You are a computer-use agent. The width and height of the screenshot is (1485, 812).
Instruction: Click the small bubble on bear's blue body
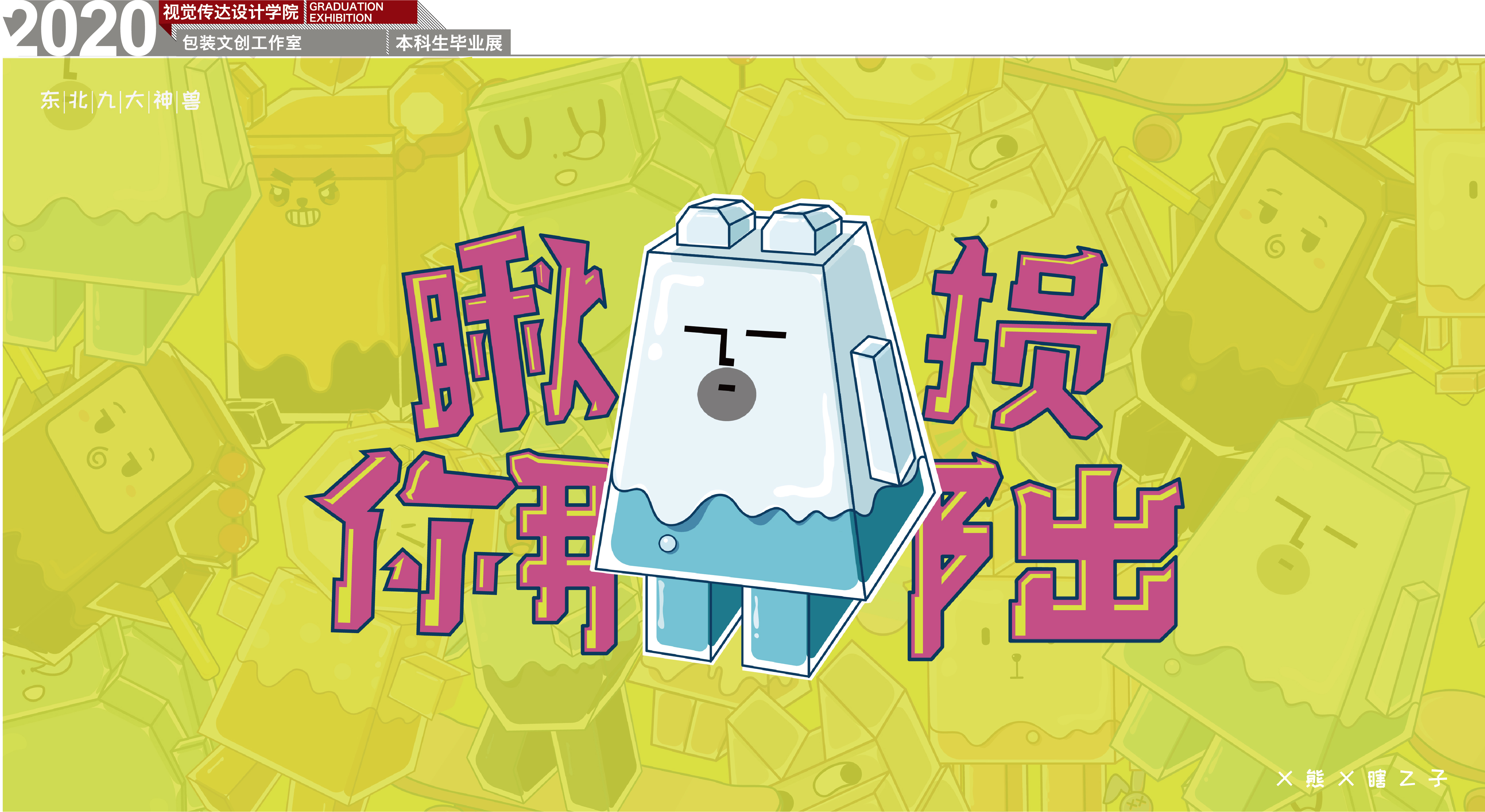[667, 543]
